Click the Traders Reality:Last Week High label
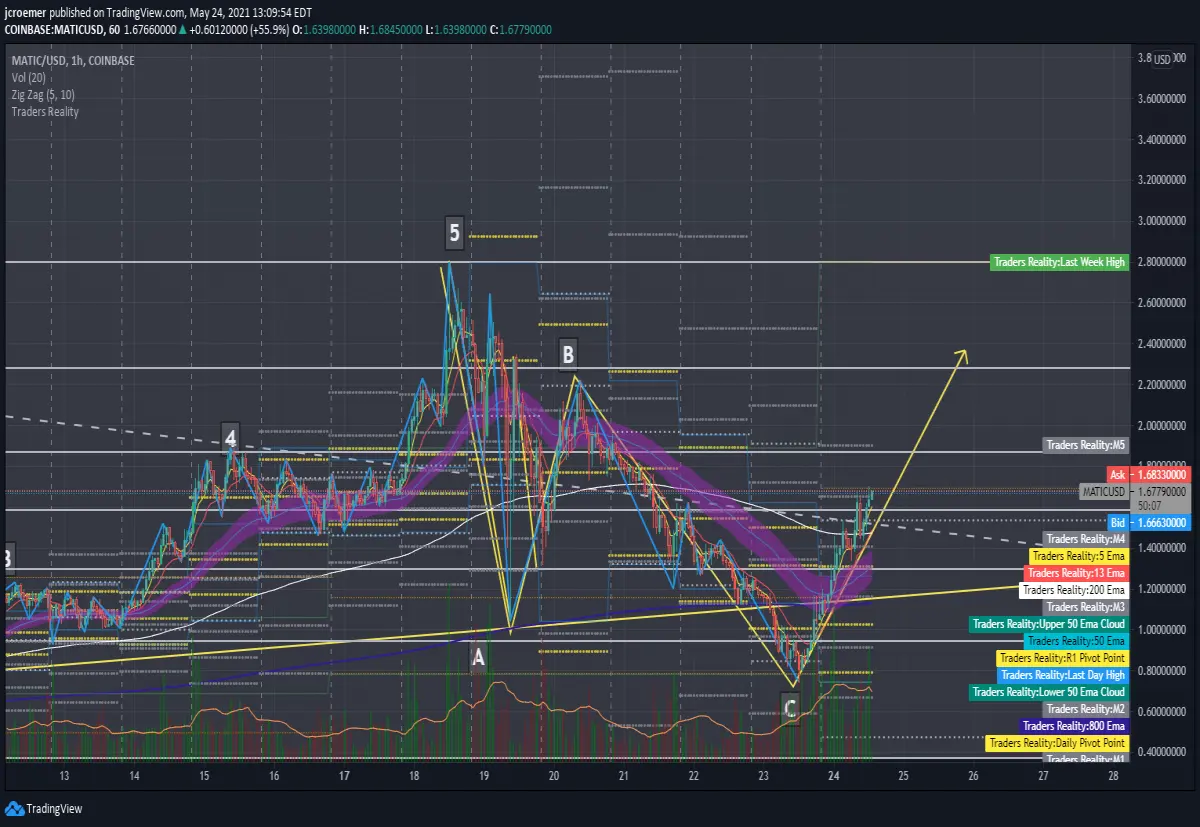Viewport: 1200px width, 827px height. (1059, 262)
